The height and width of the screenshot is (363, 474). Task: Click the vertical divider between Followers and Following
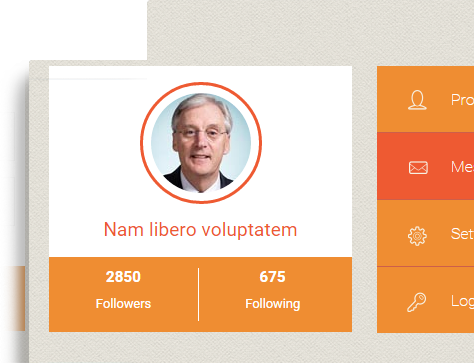tap(198, 294)
